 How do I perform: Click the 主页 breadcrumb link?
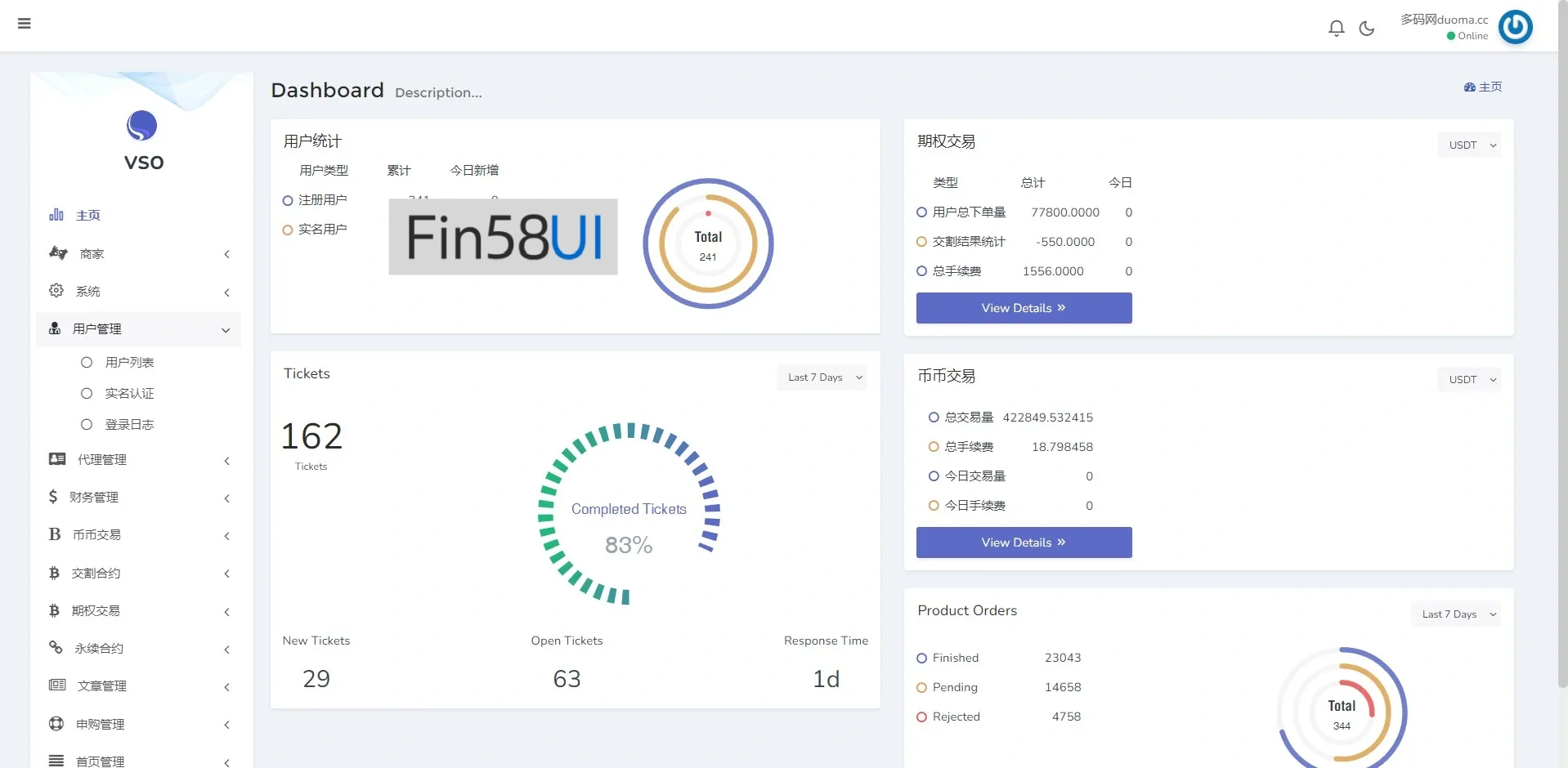tap(1483, 87)
